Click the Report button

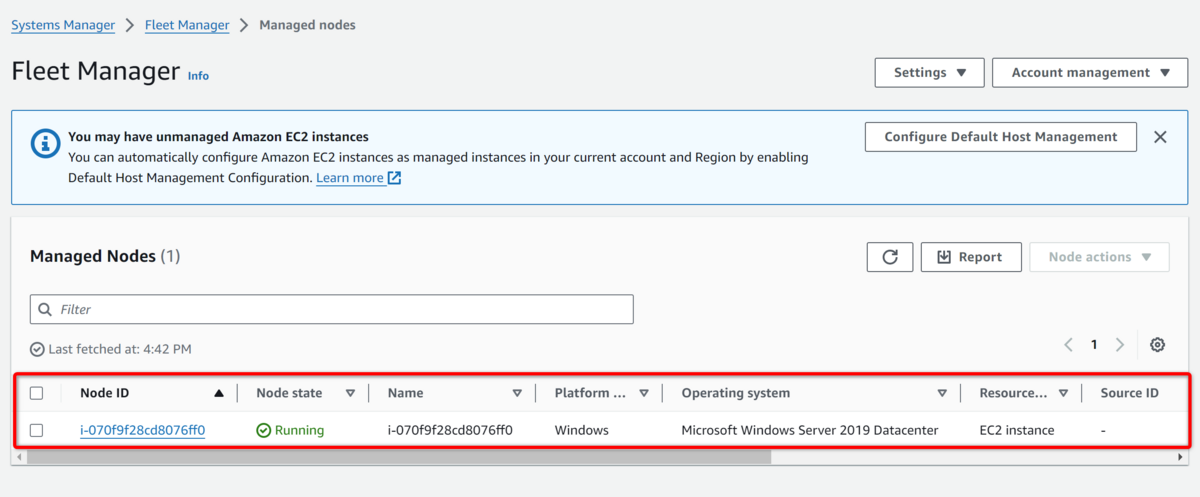(x=971, y=257)
